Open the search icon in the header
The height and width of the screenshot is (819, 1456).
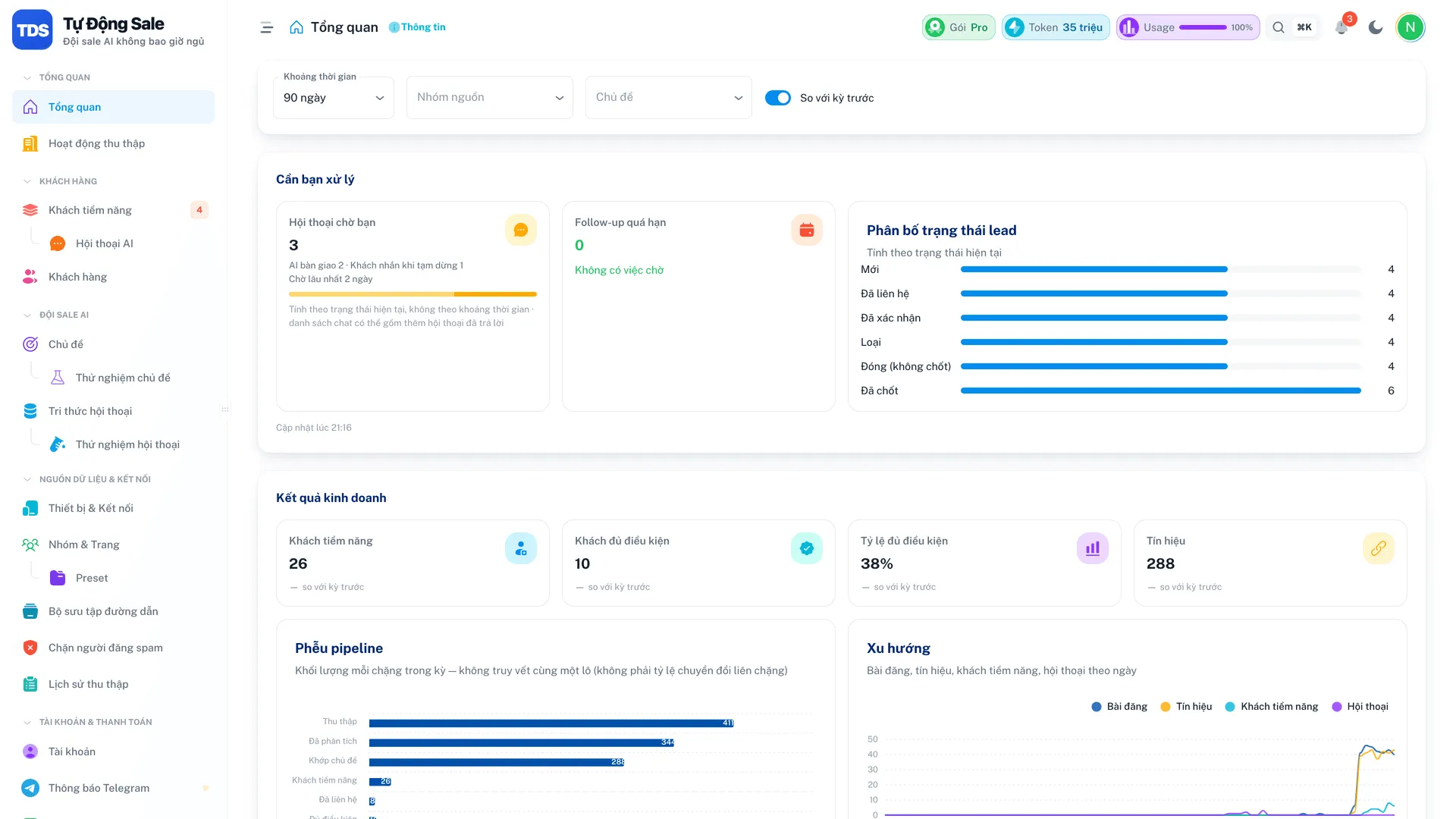pos(1279,27)
